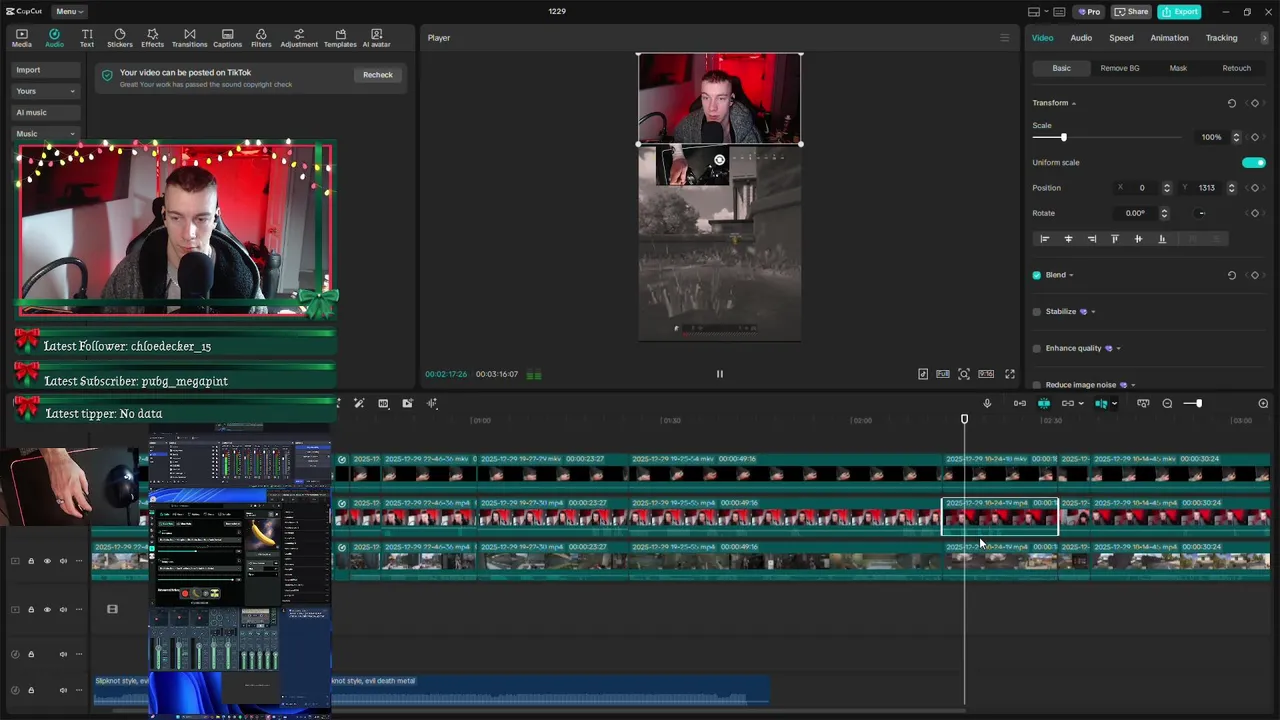Click the Rotate dial knob
1280x720 pixels.
coord(1201,213)
